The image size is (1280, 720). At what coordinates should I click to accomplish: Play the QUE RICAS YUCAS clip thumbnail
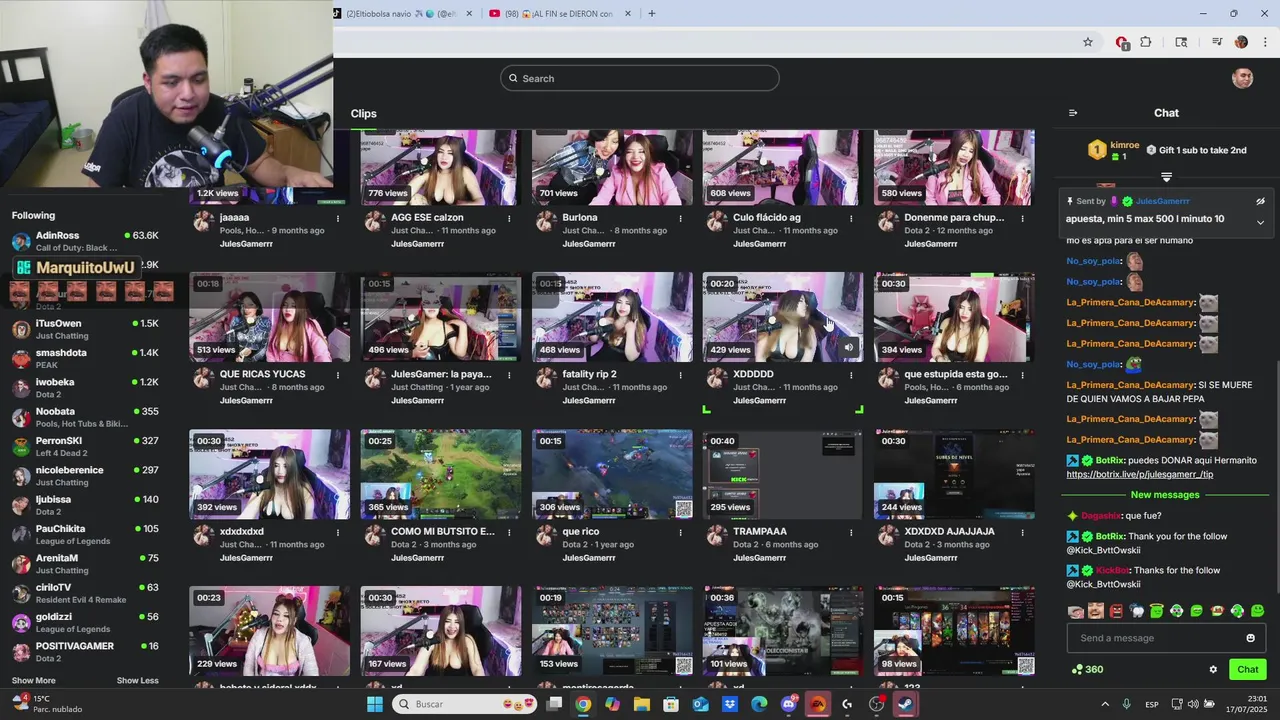click(x=270, y=317)
